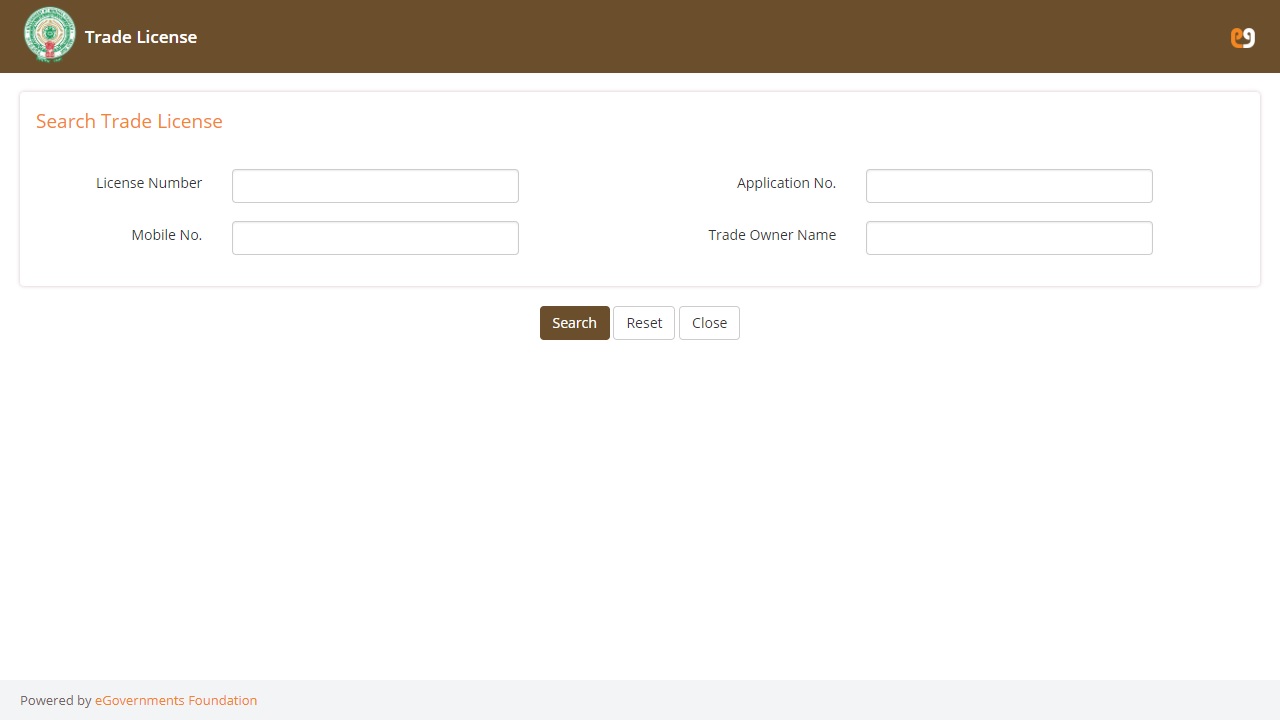Click the License Number label
1280x720 pixels.
(x=149, y=183)
